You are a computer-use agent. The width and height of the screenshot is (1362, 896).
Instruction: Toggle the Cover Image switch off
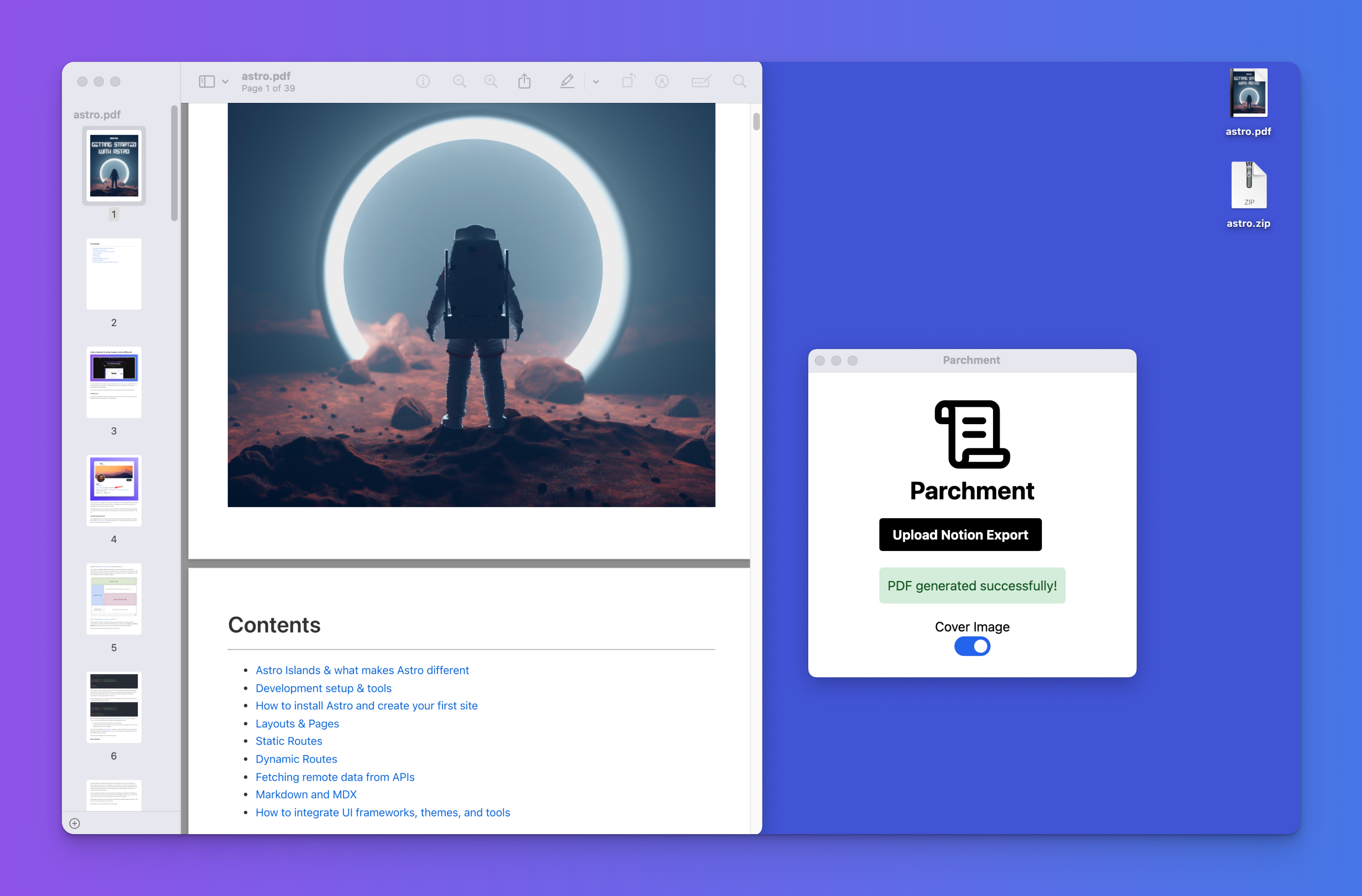tap(972, 647)
